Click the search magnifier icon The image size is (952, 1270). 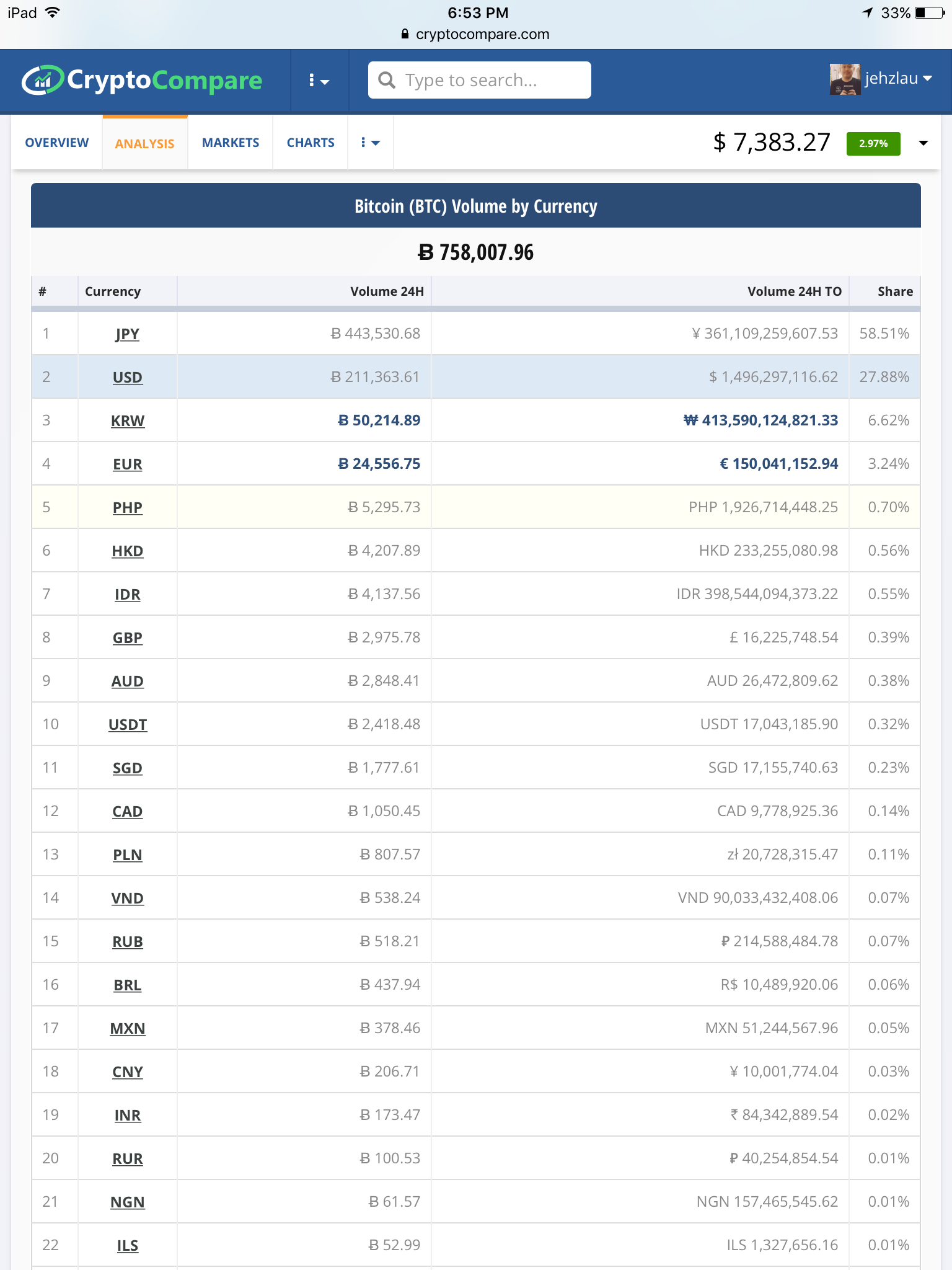387,80
